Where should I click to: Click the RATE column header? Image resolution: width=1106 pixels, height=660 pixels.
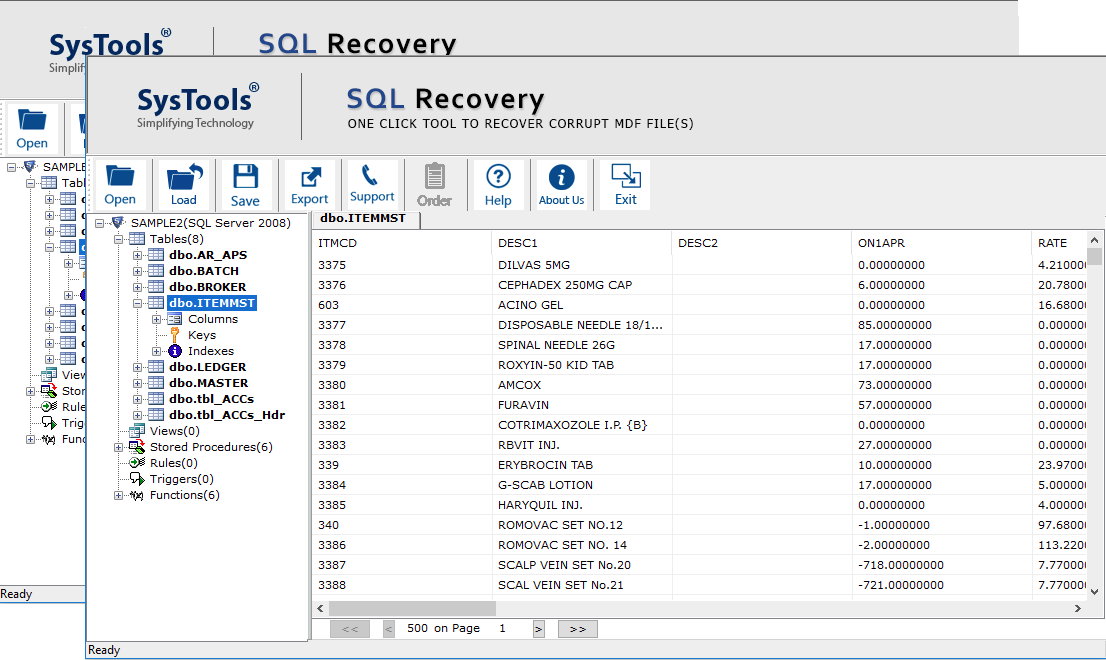pos(1059,243)
